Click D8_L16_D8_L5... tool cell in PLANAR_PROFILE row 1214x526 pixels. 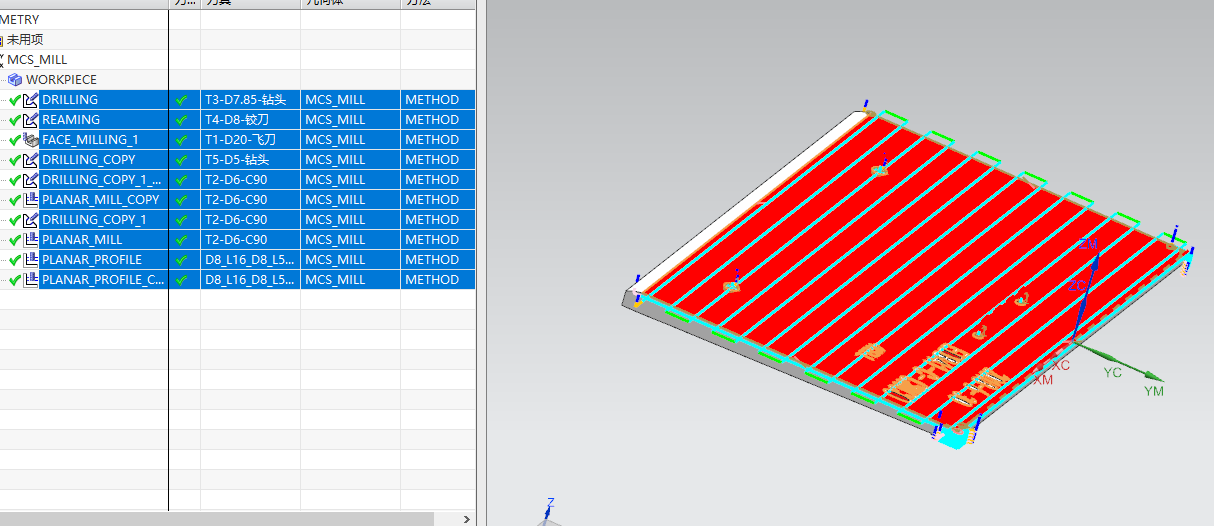250,260
